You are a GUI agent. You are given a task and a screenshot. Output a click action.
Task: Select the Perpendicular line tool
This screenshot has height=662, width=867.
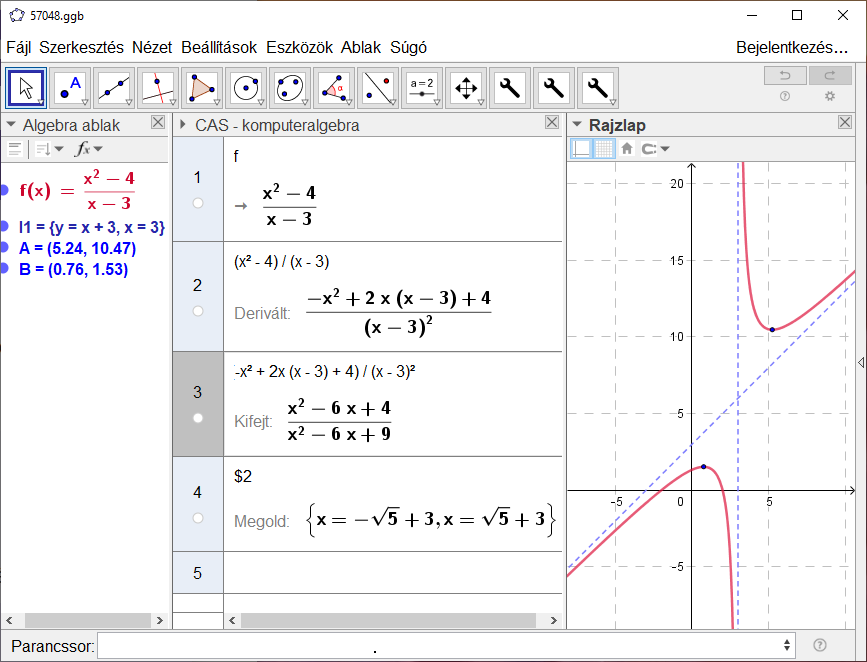[158, 88]
